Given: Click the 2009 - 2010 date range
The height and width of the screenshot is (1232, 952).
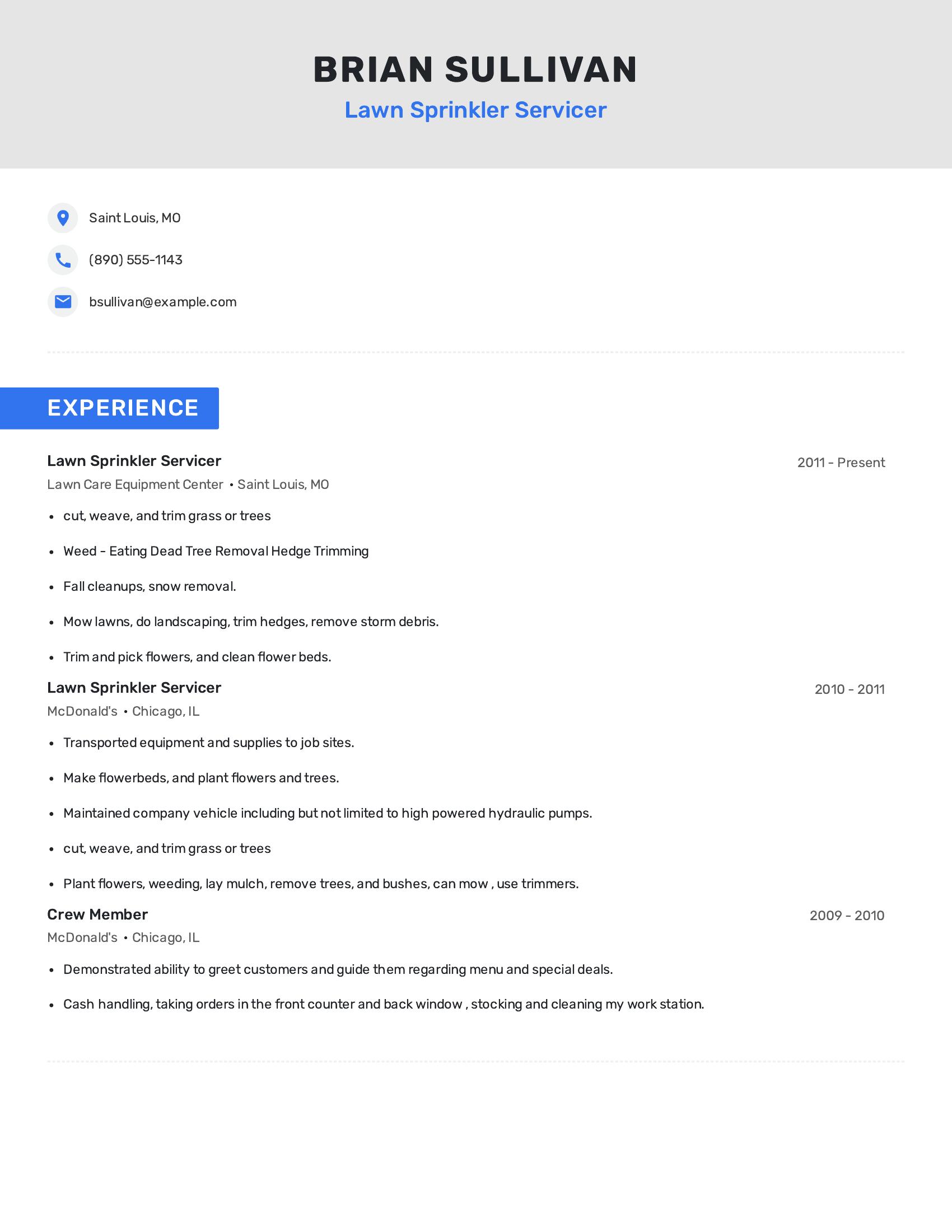Looking at the screenshot, I should (847, 916).
